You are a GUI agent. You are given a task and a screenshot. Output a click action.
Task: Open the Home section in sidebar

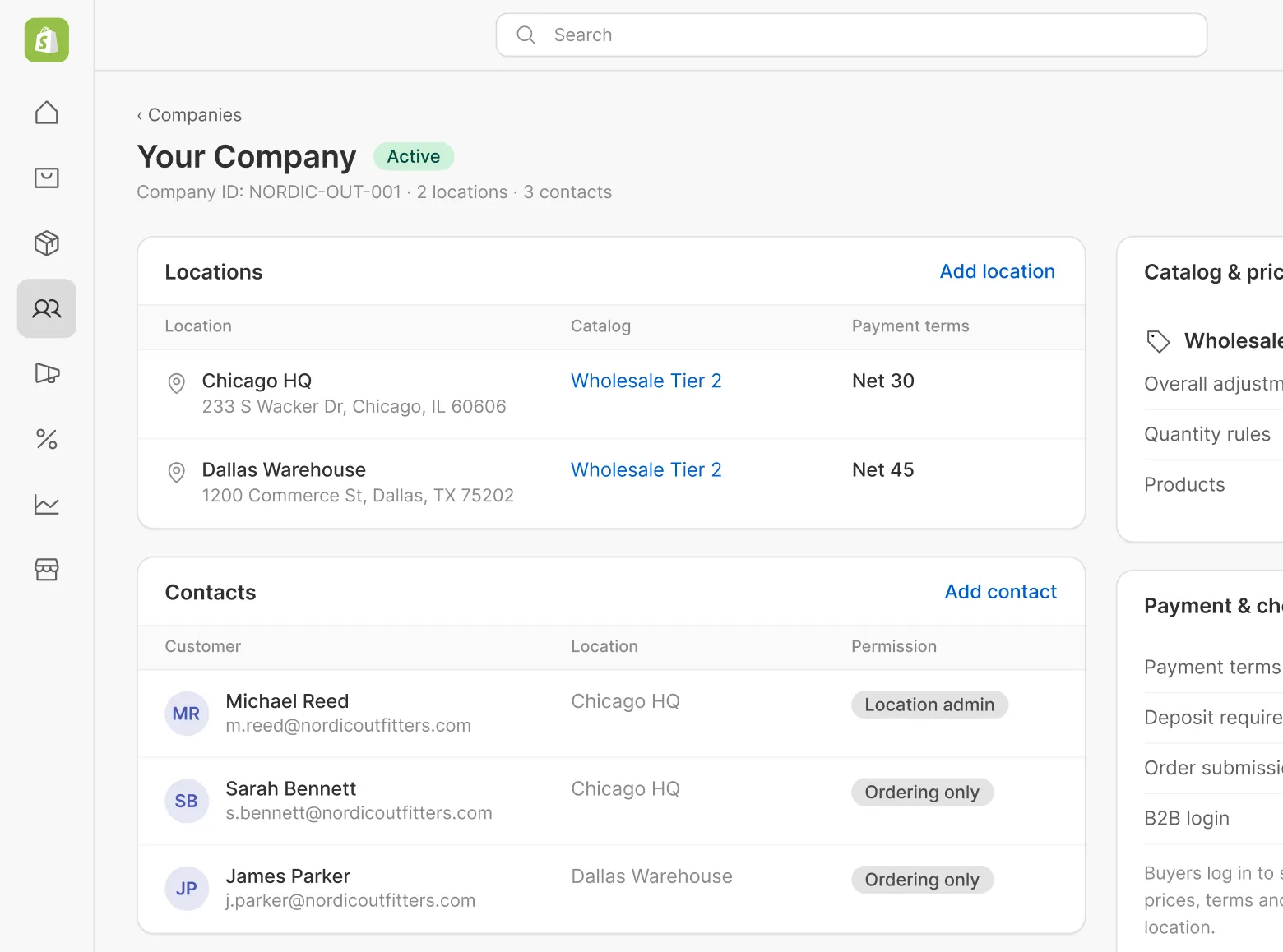[47, 113]
